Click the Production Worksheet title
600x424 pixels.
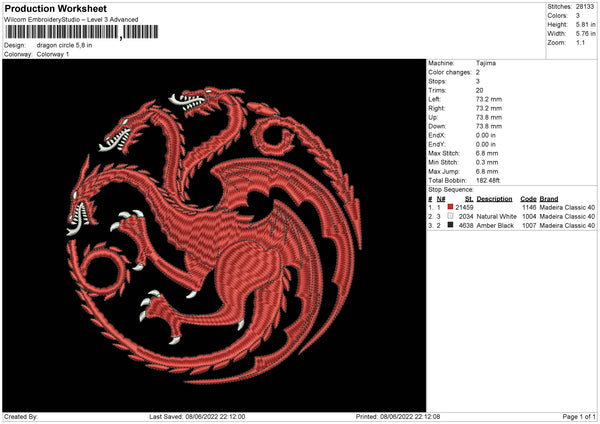point(55,8)
